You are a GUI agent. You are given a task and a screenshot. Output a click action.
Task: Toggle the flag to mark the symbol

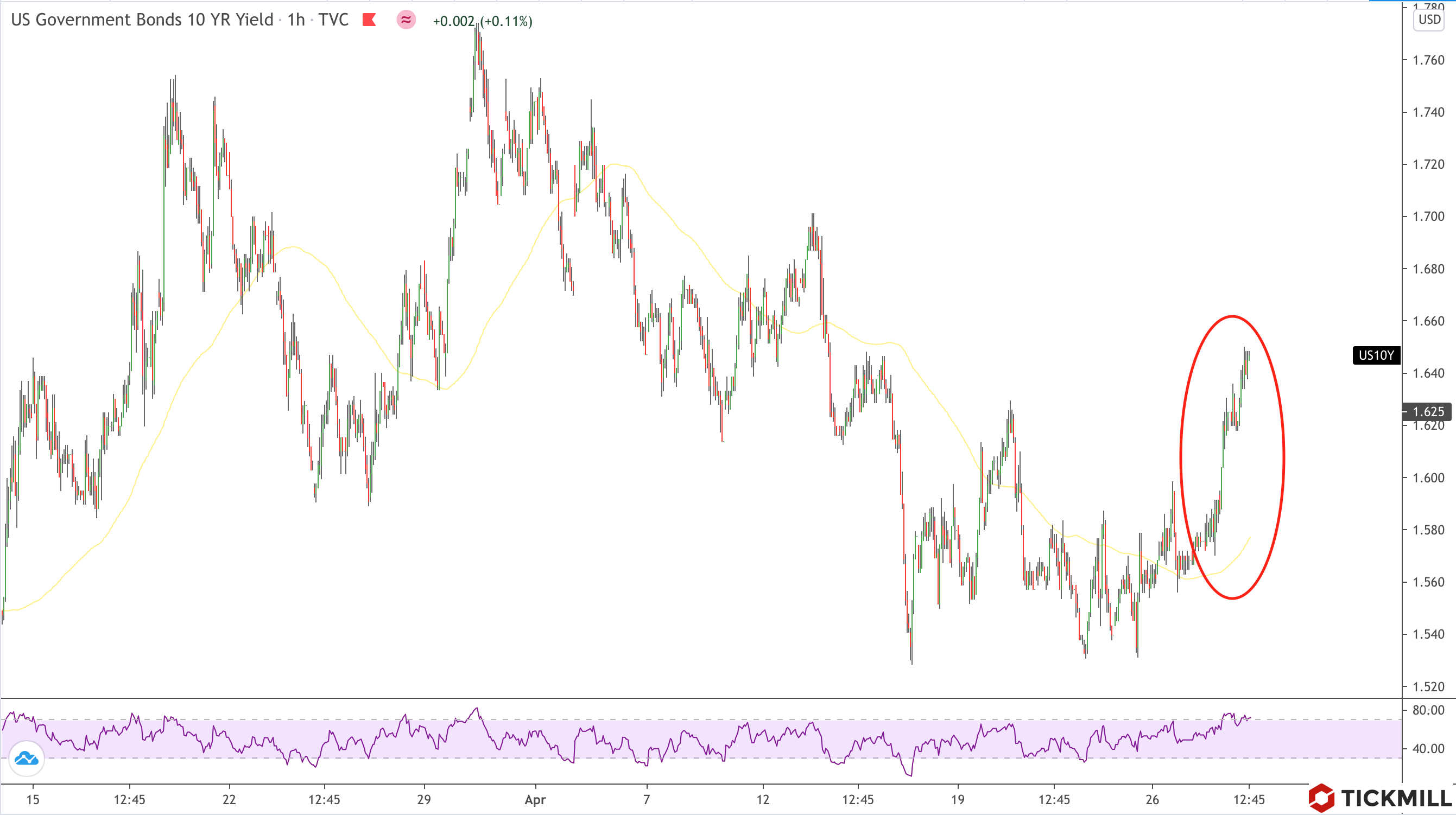pyautogui.click(x=370, y=20)
